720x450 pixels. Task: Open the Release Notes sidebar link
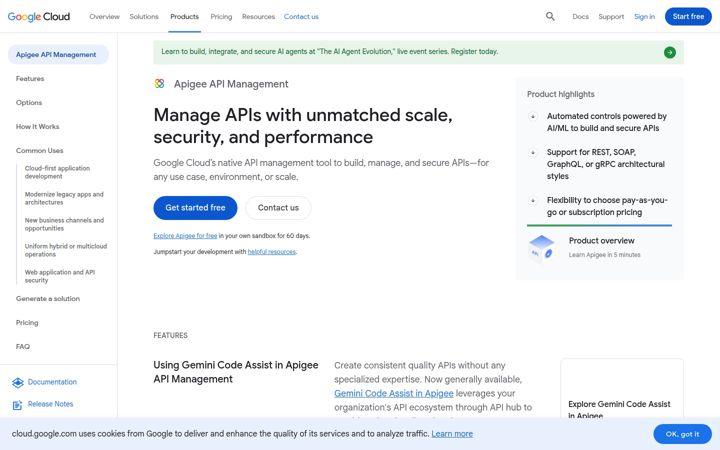click(51, 404)
